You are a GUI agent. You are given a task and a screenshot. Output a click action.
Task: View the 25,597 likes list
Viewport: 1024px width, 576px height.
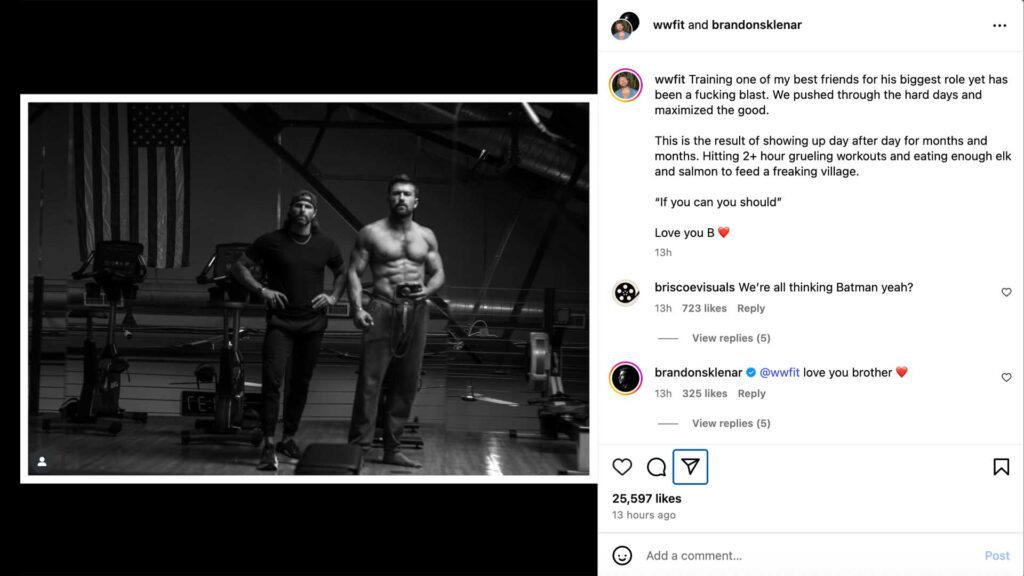(647, 498)
